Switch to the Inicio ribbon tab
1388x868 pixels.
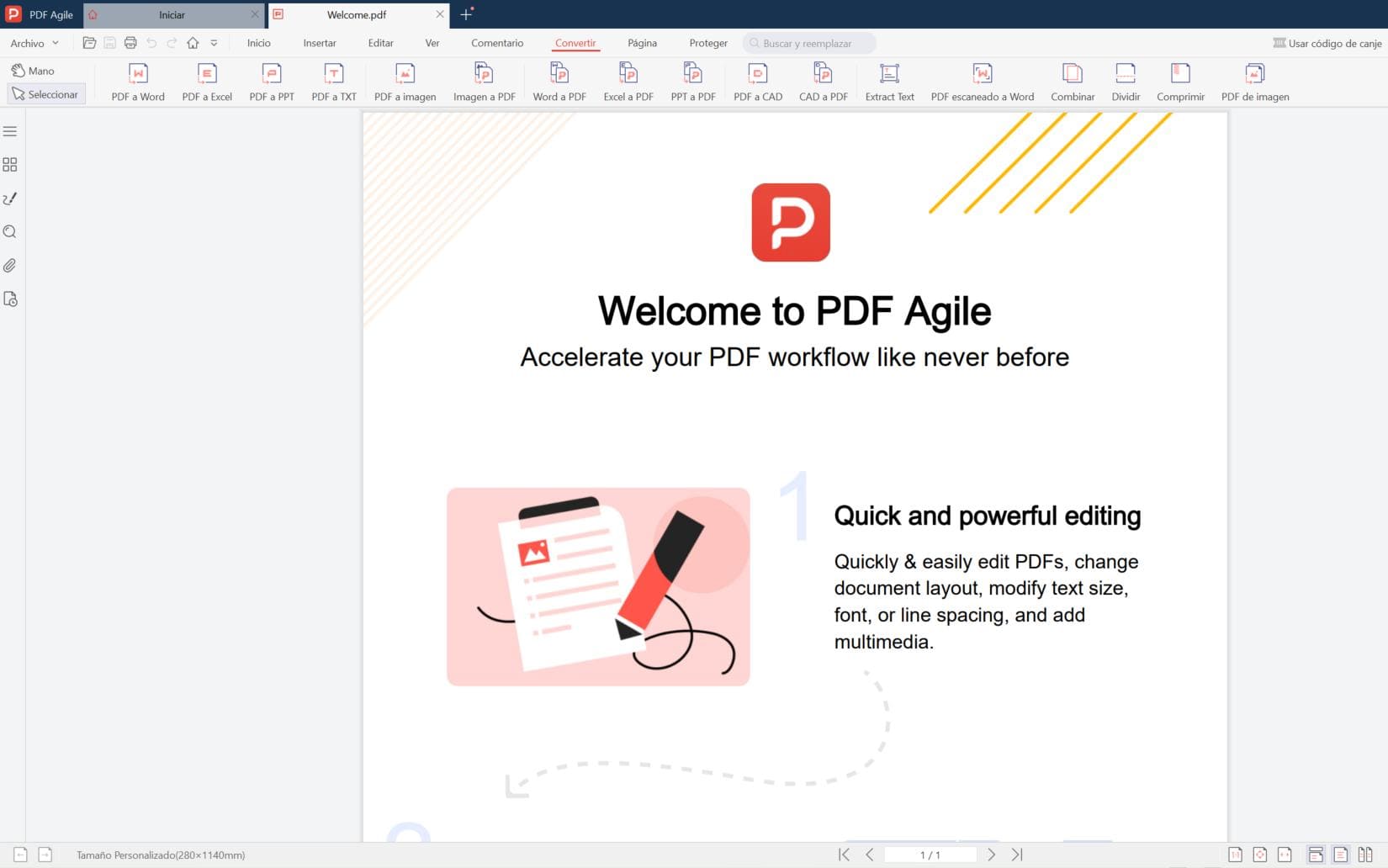point(259,43)
